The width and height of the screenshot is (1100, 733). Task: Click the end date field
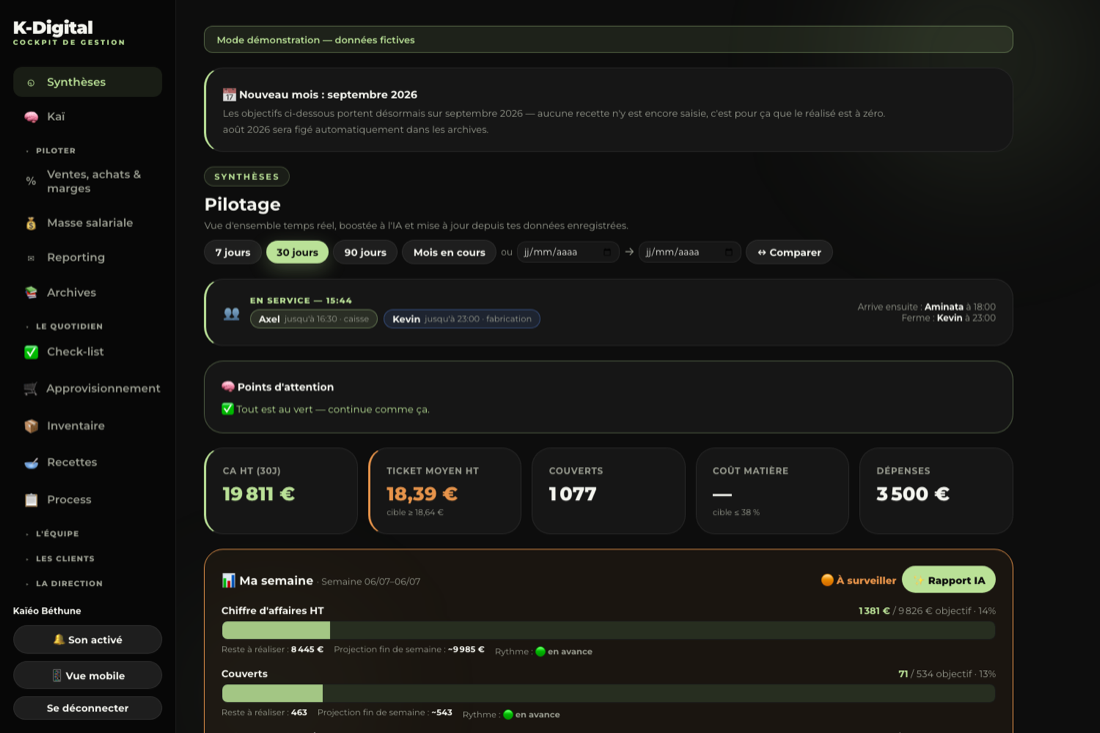pos(690,253)
